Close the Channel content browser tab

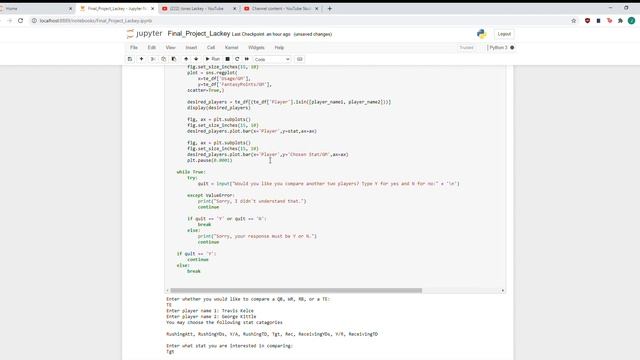coord(316,9)
